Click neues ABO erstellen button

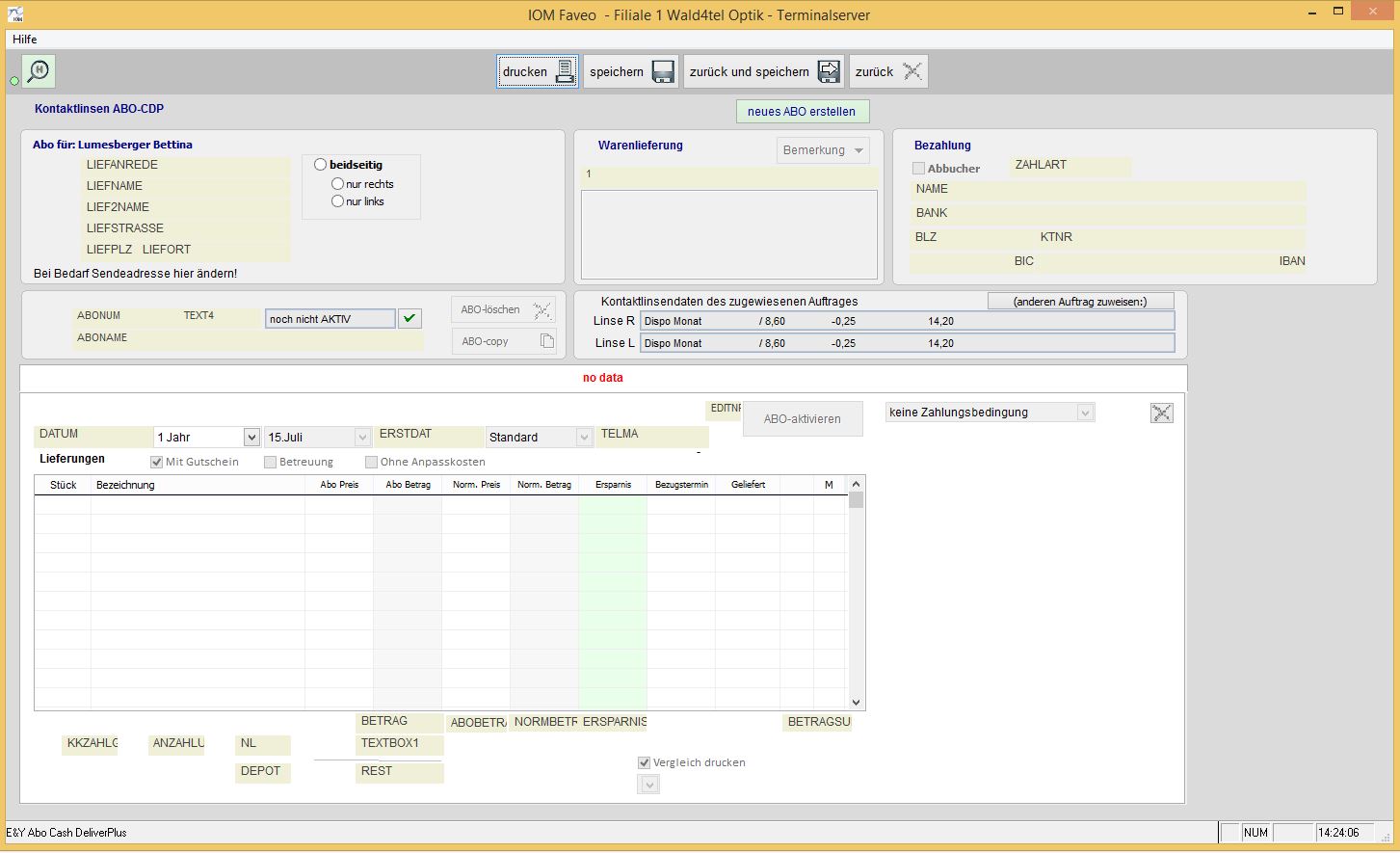point(802,111)
